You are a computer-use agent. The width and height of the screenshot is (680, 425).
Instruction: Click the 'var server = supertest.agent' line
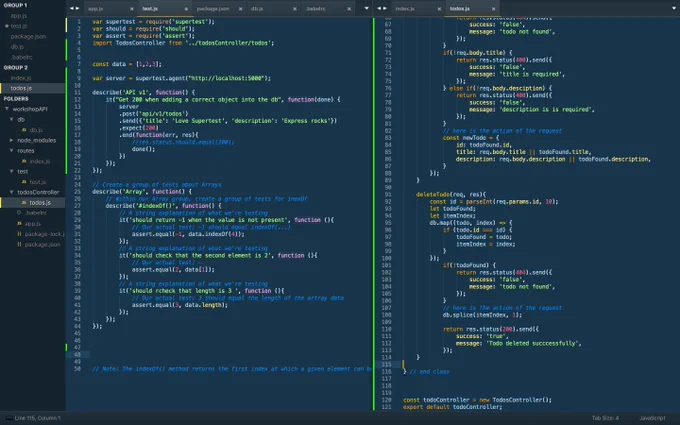point(181,78)
